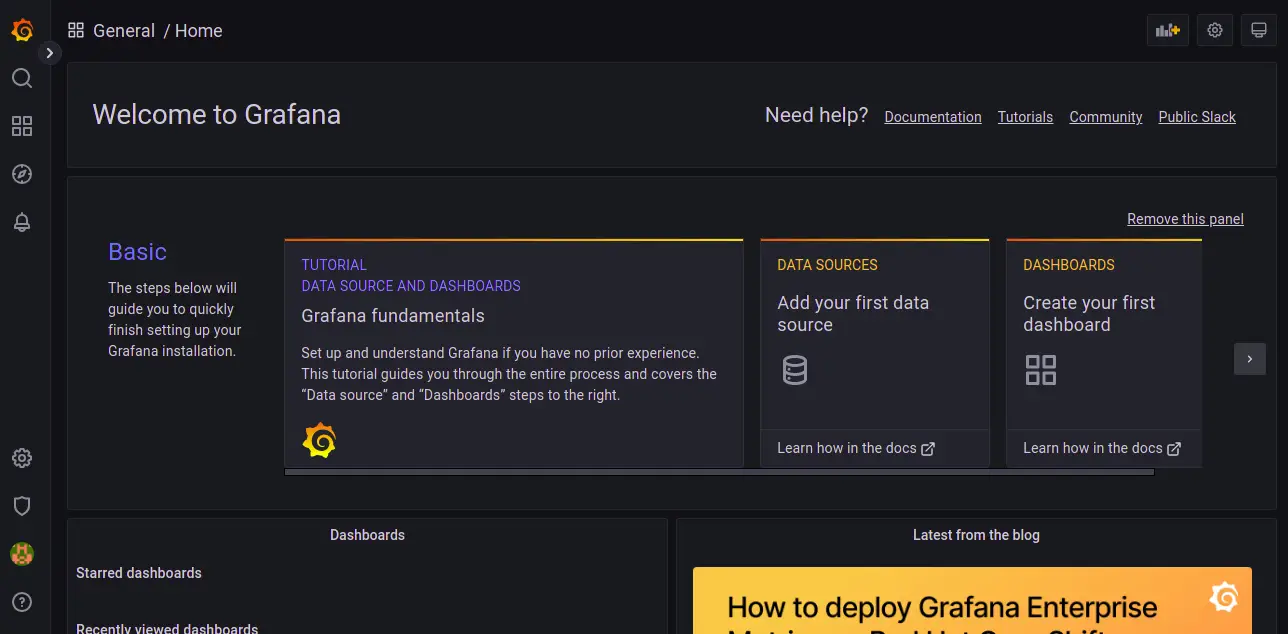Viewport: 1288px width, 634px height.
Task: Open the Alerting bell icon
Action: pos(22,222)
